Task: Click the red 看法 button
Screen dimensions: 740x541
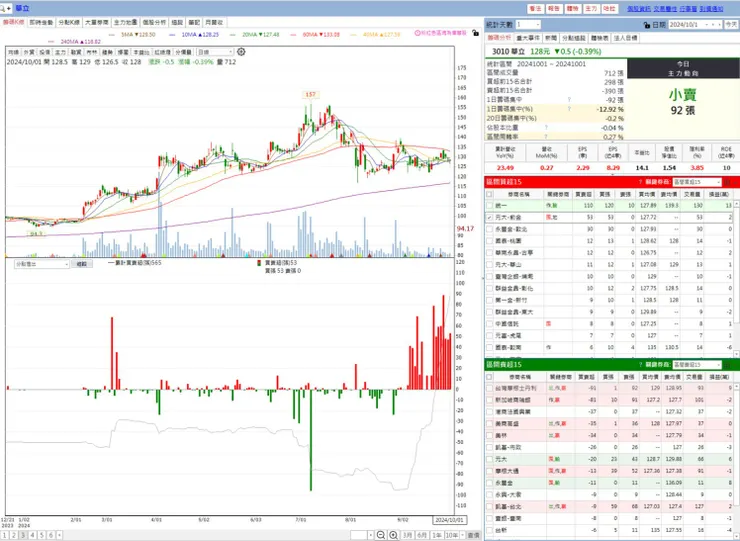Action: click(535, 8)
